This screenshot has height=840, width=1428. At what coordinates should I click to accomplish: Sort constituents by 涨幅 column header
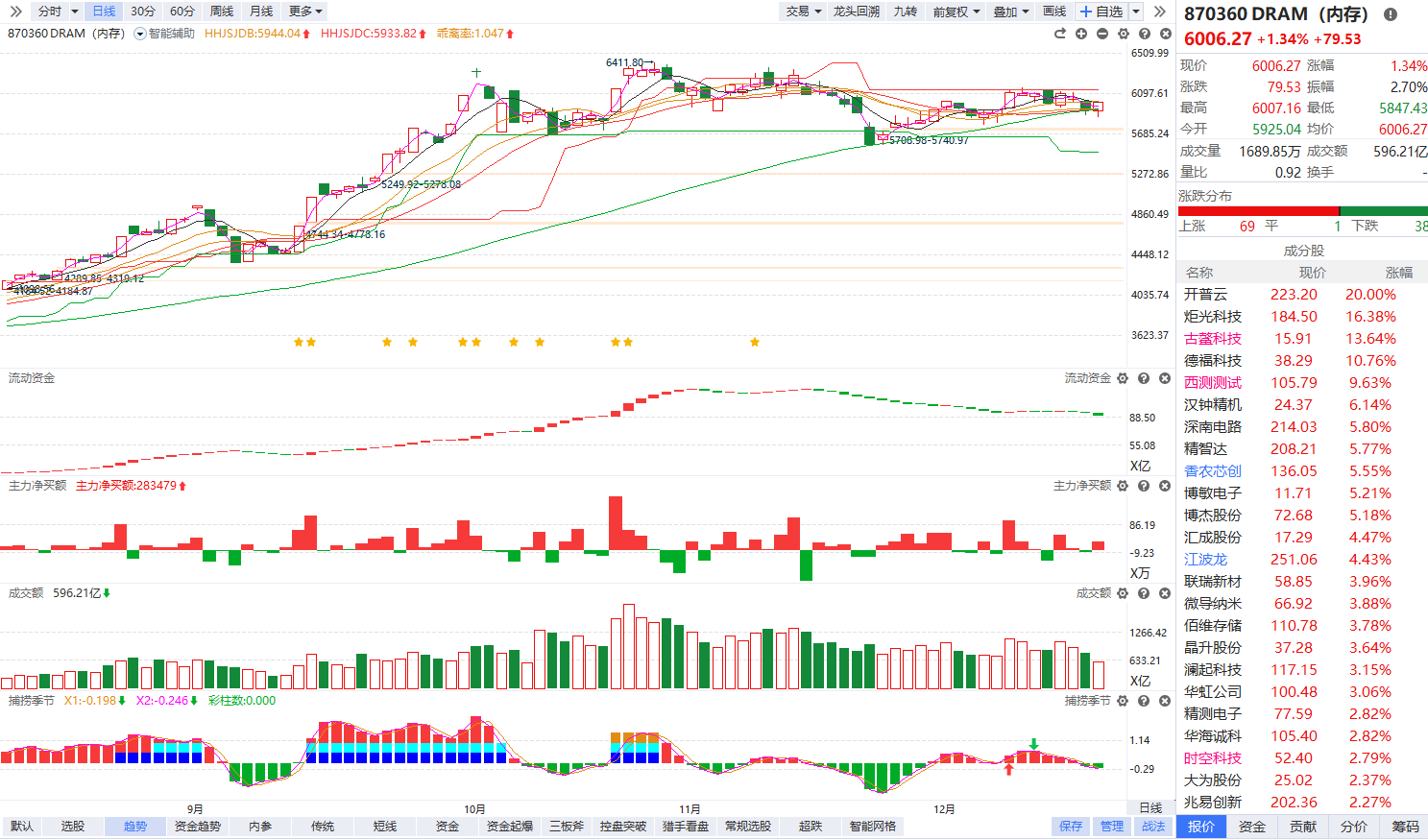(x=1398, y=273)
